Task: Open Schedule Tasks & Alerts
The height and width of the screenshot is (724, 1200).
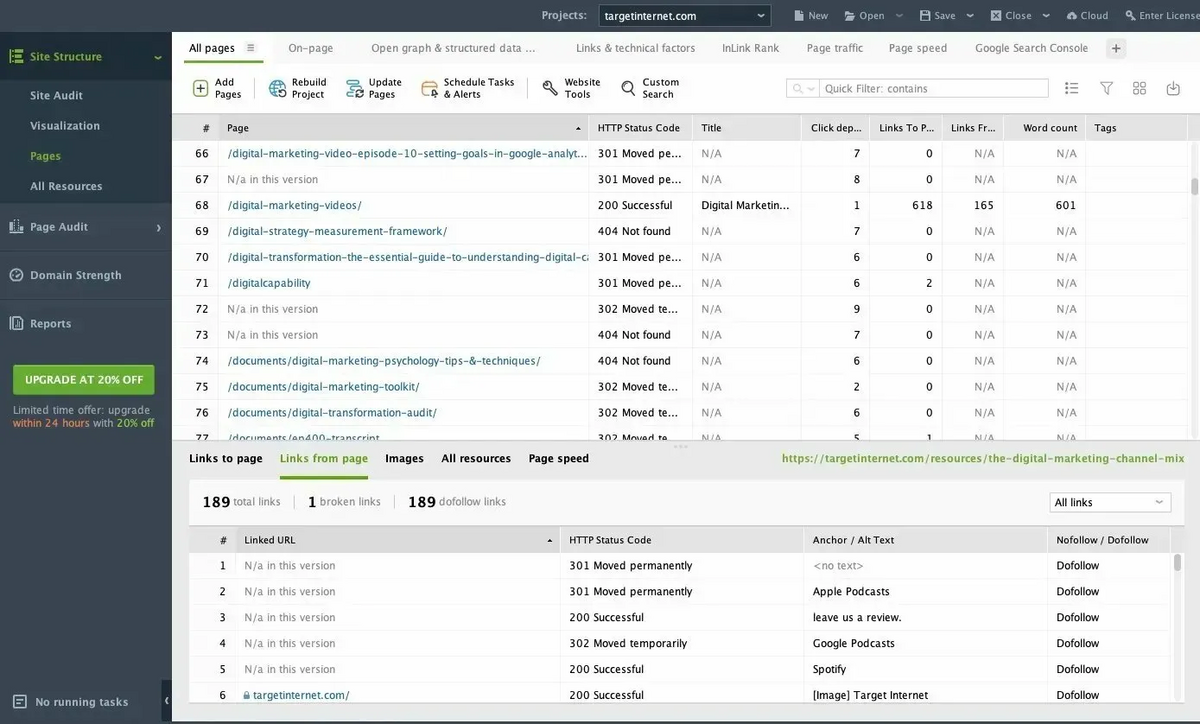Action: tap(468, 88)
